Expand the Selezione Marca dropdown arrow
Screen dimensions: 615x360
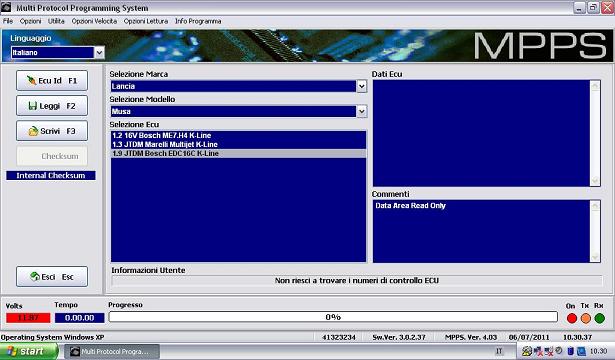362,86
